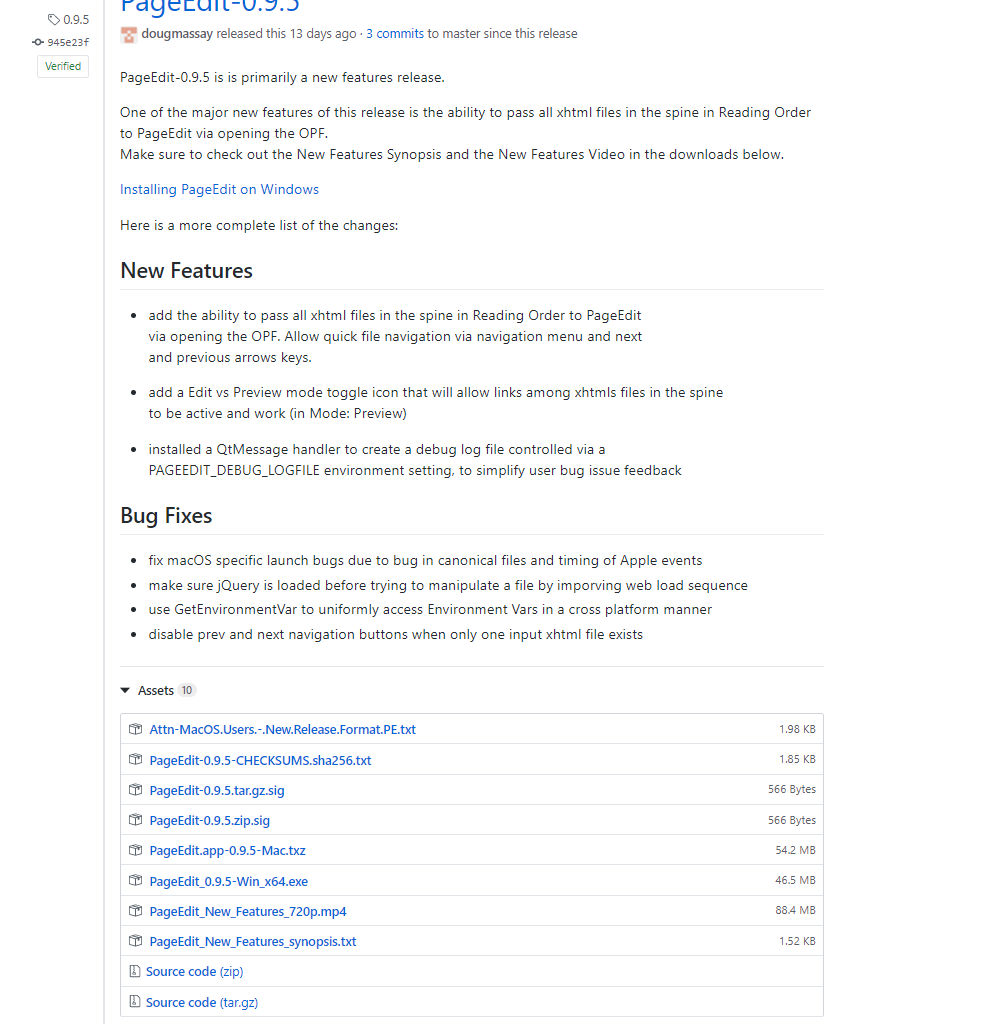Click package icon beside PageEdit_0.9.5-Win_x64.exe

135,881
